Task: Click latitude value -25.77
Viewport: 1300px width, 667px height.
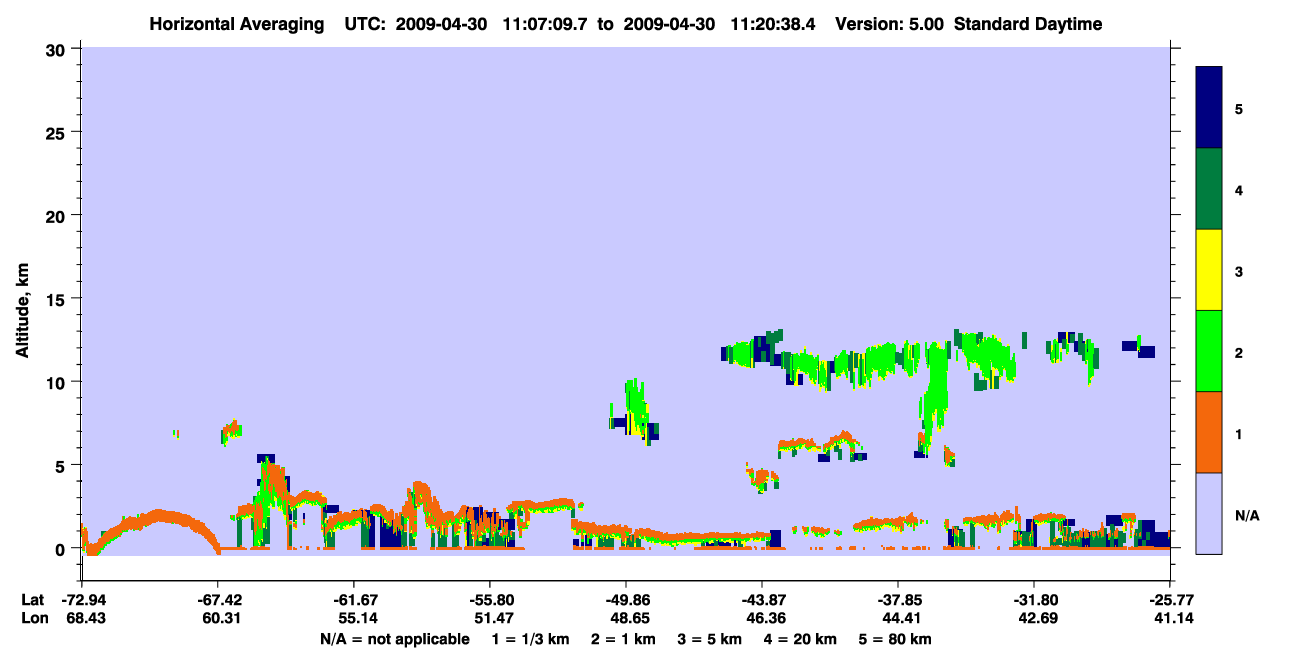Action: coord(1170,600)
